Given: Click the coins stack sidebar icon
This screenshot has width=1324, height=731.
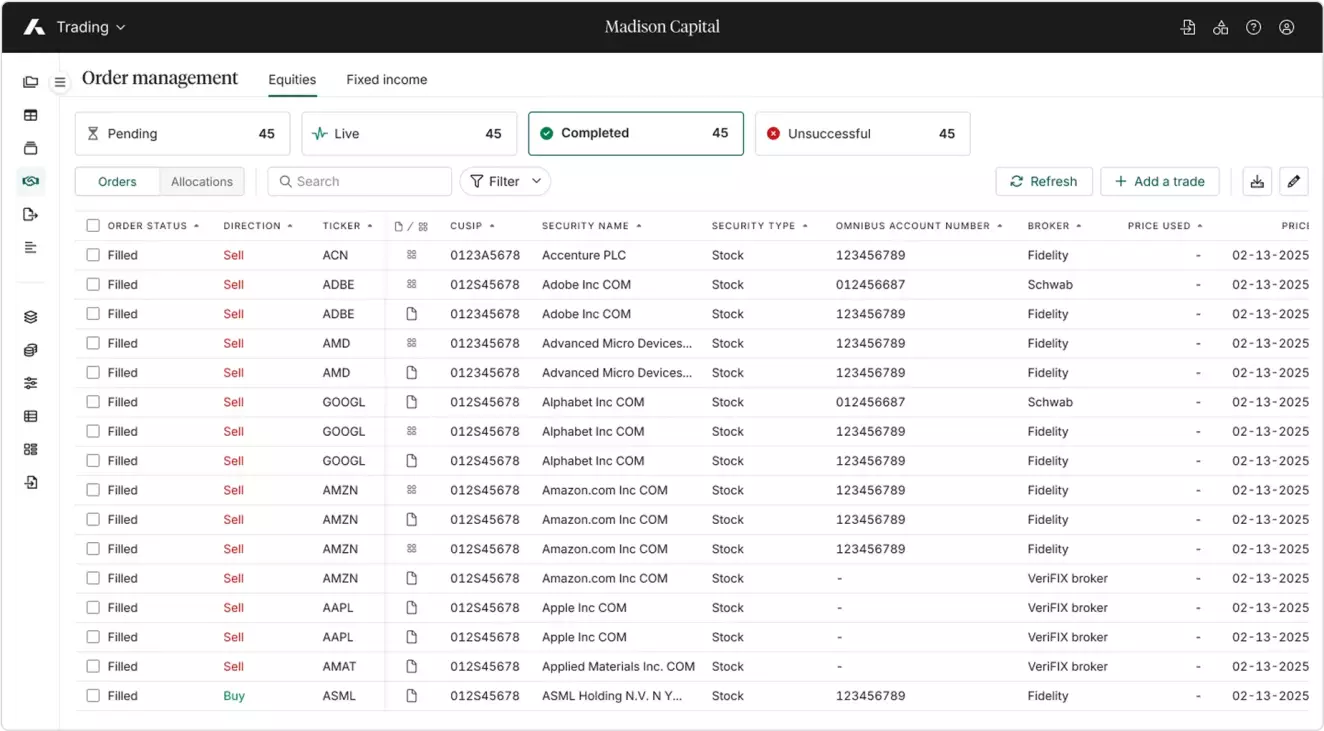Looking at the screenshot, I should pos(31,350).
